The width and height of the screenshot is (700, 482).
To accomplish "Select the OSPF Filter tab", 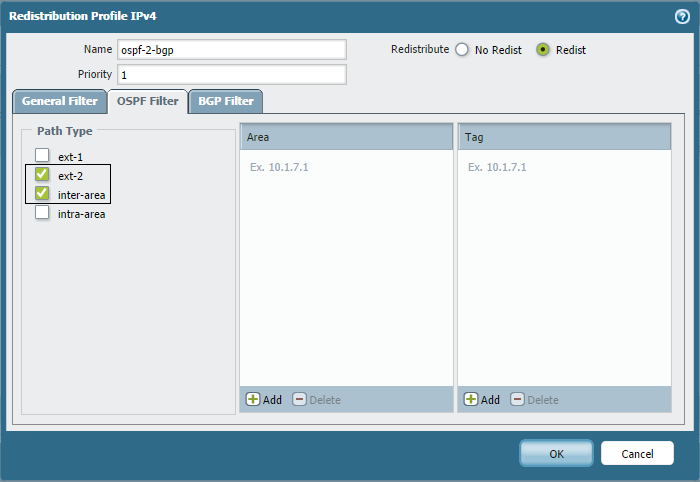I will 148,101.
